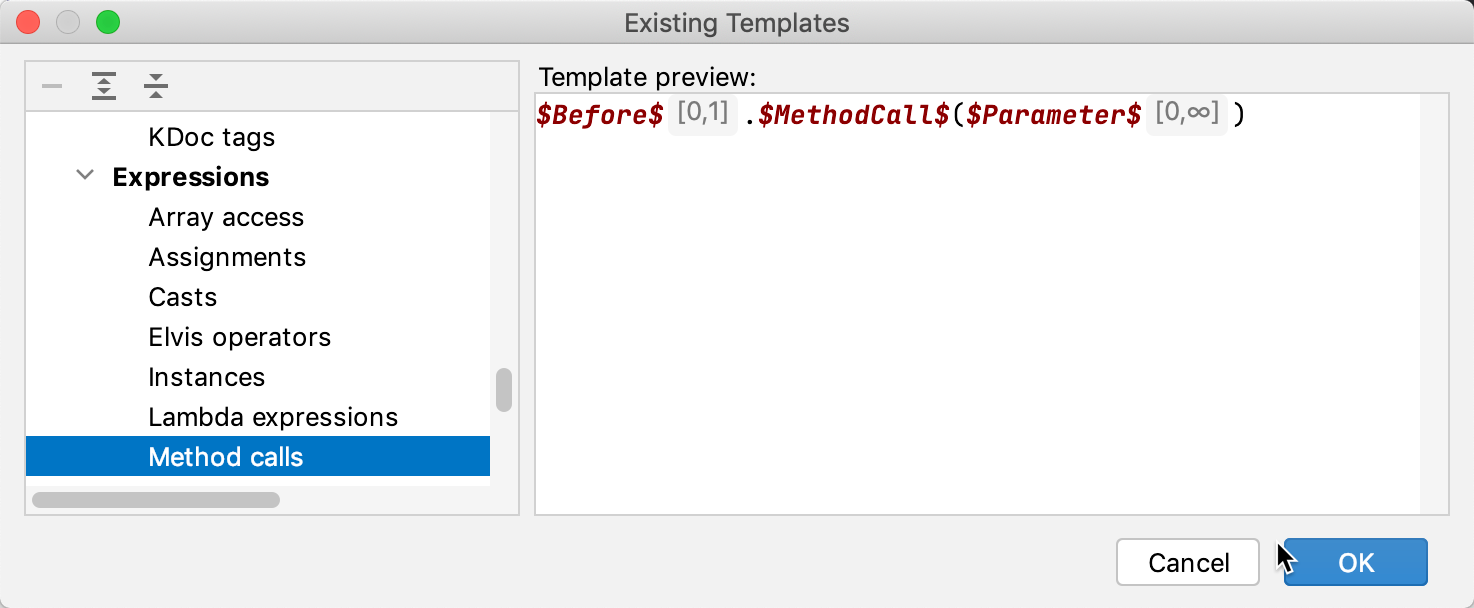Screen dimensions: 1474x608
Task: Click the [0,∞] quantifier badge after $Parameter$
Action: [1186, 114]
